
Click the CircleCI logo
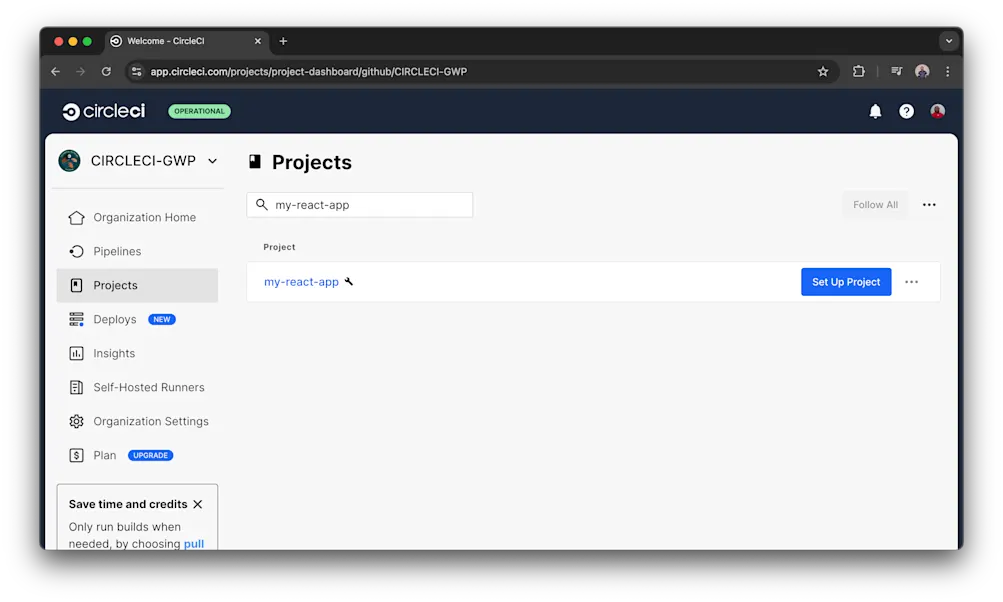tap(103, 111)
